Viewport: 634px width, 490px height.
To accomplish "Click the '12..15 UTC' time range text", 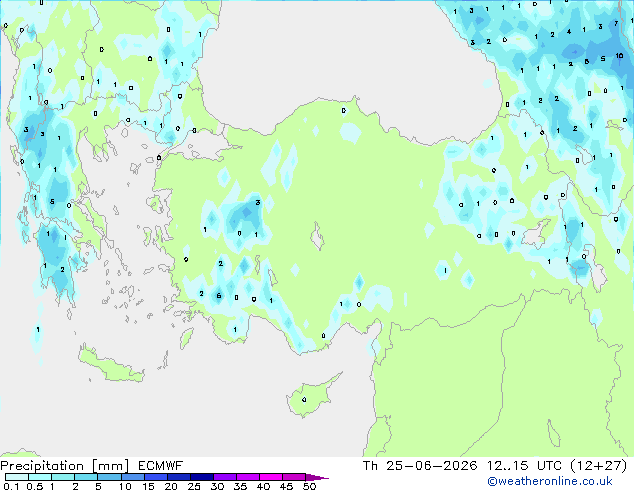I will click(x=524, y=466).
